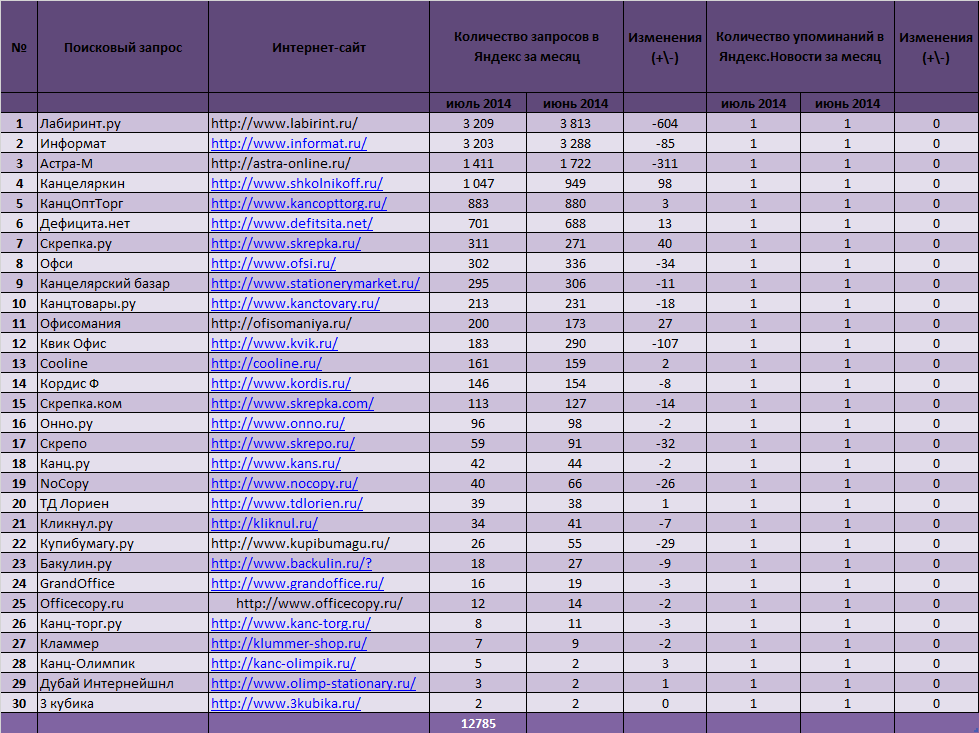Open the skrepka.com link

pyautogui.click(x=292, y=403)
